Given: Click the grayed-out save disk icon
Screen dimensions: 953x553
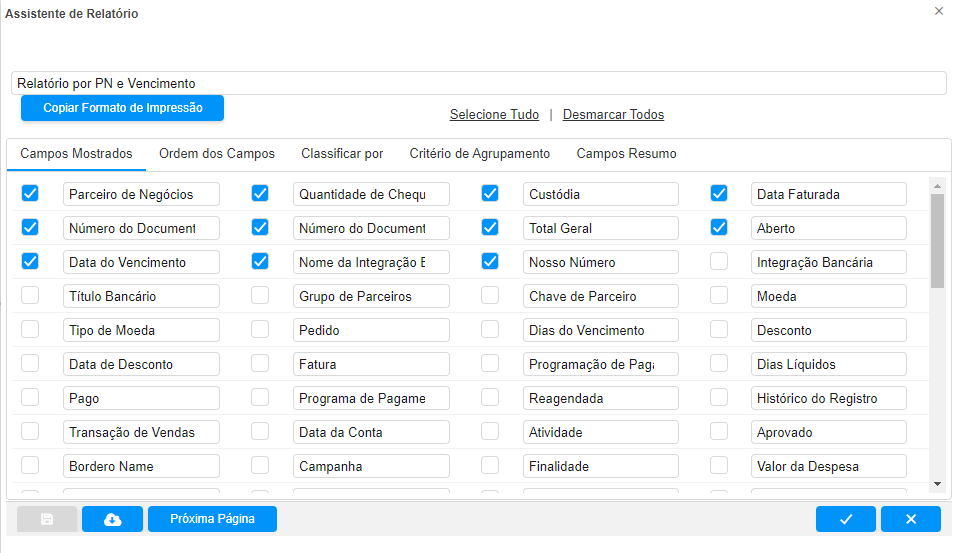Looking at the screenshot, I should click(x=47, y=519).
